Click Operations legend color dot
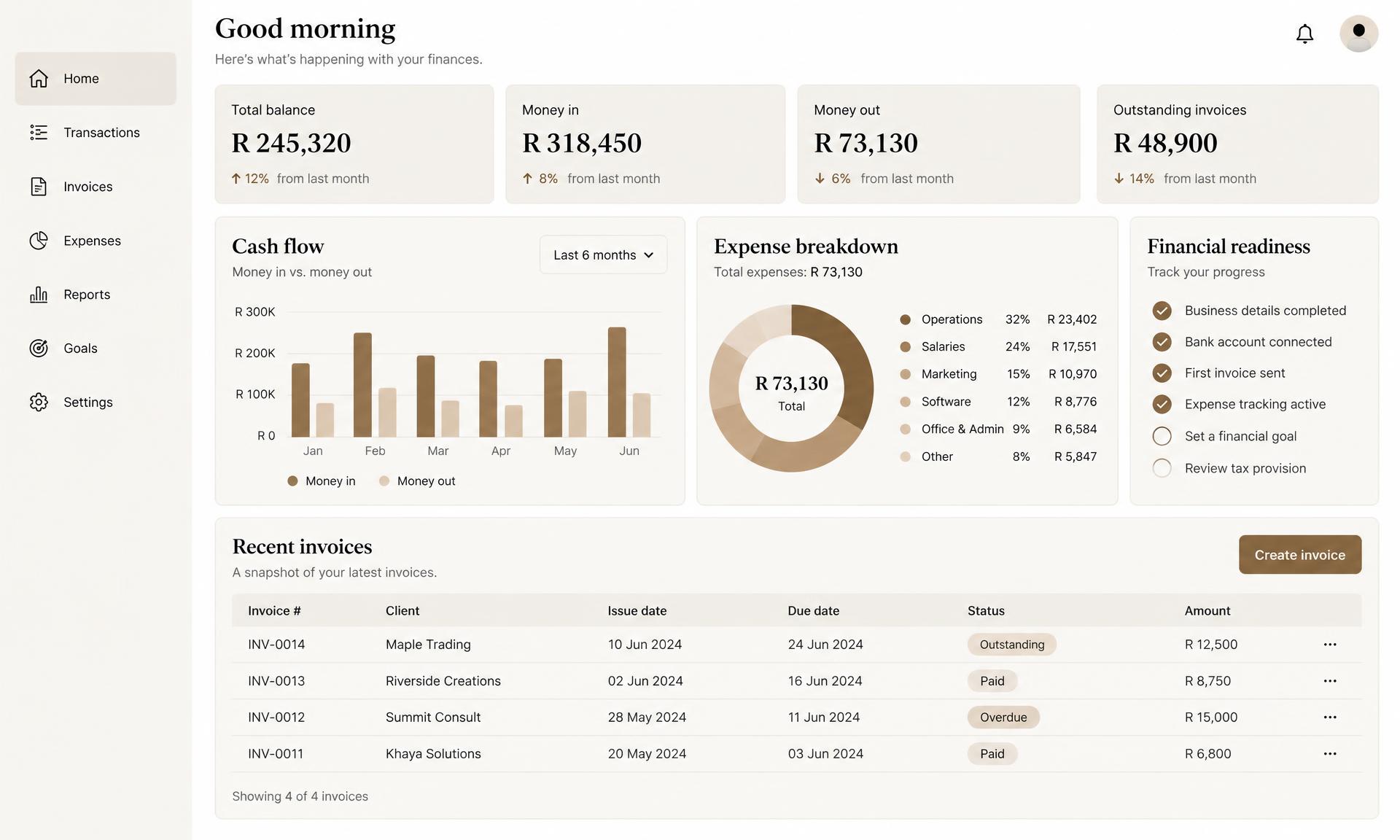The width and height of the screenshot is (1400, 840). [905, 319]
